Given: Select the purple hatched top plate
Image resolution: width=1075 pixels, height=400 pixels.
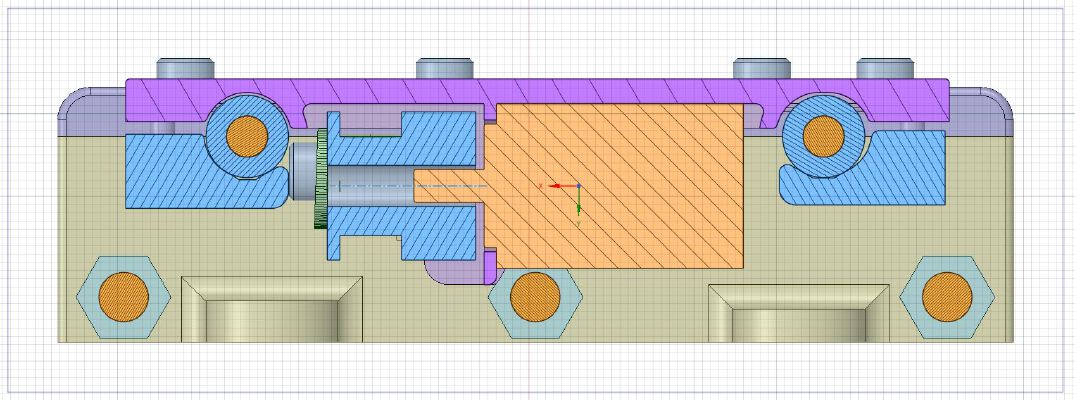Looking at the screenshot, I should (537, 91).
